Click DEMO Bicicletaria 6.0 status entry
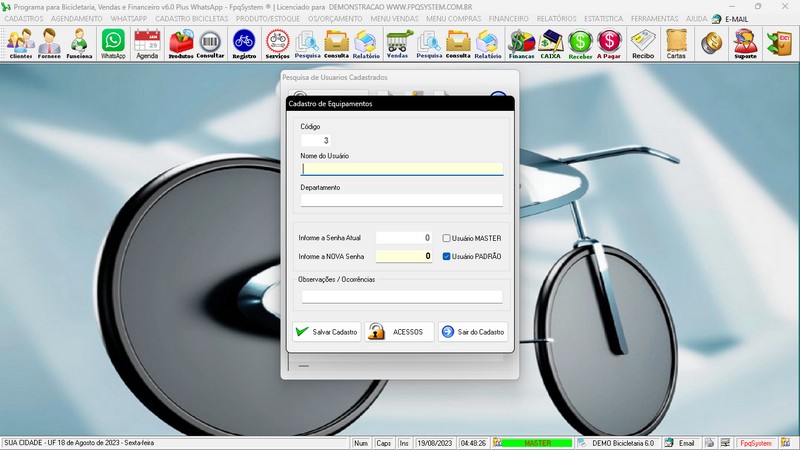The image size is (800, 450). 623,443
